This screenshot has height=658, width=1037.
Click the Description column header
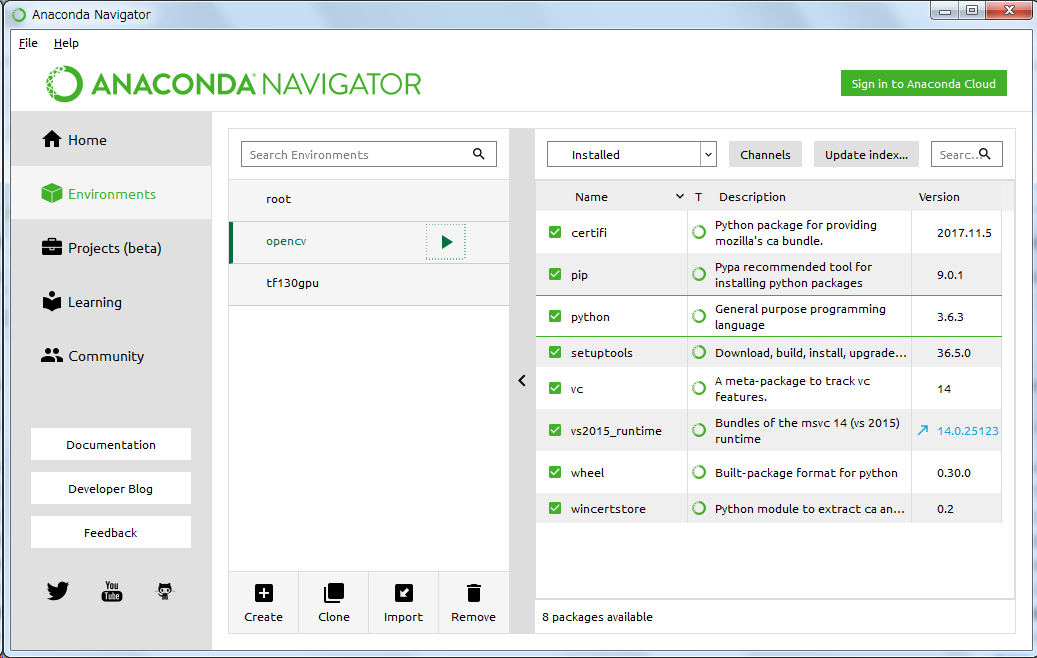tap(753, 197)
